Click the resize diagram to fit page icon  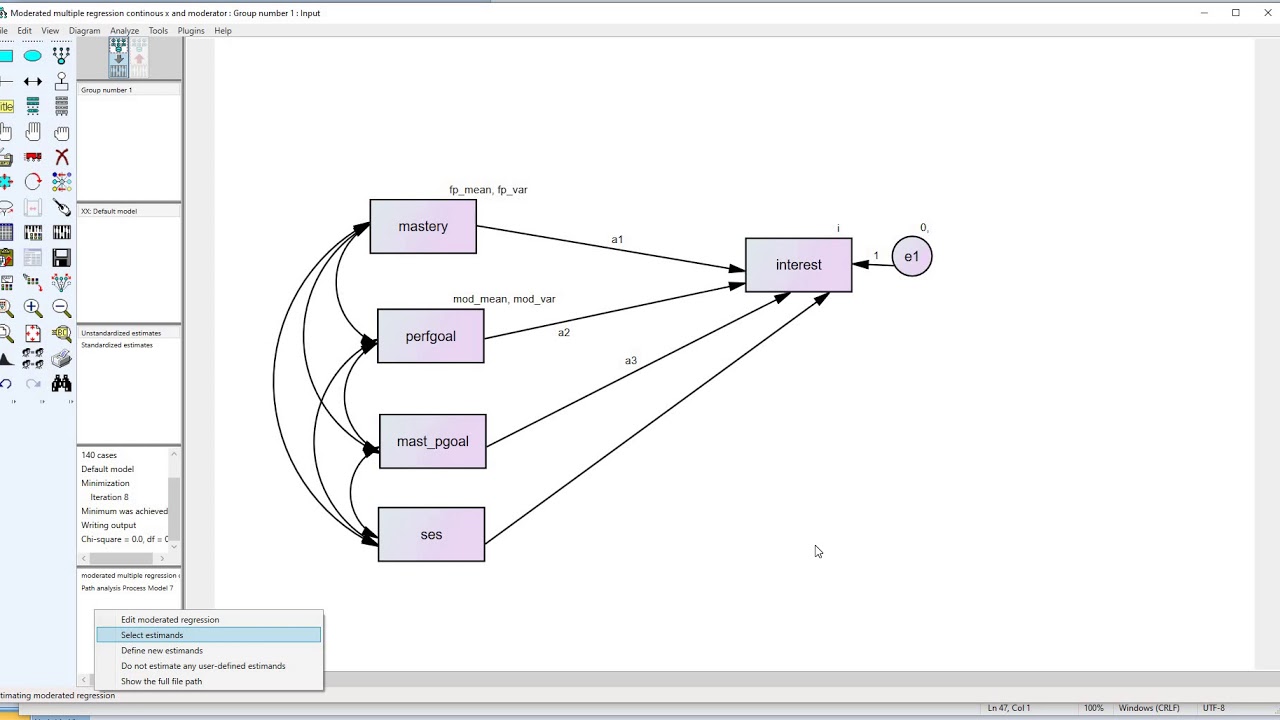pos(33,333)
